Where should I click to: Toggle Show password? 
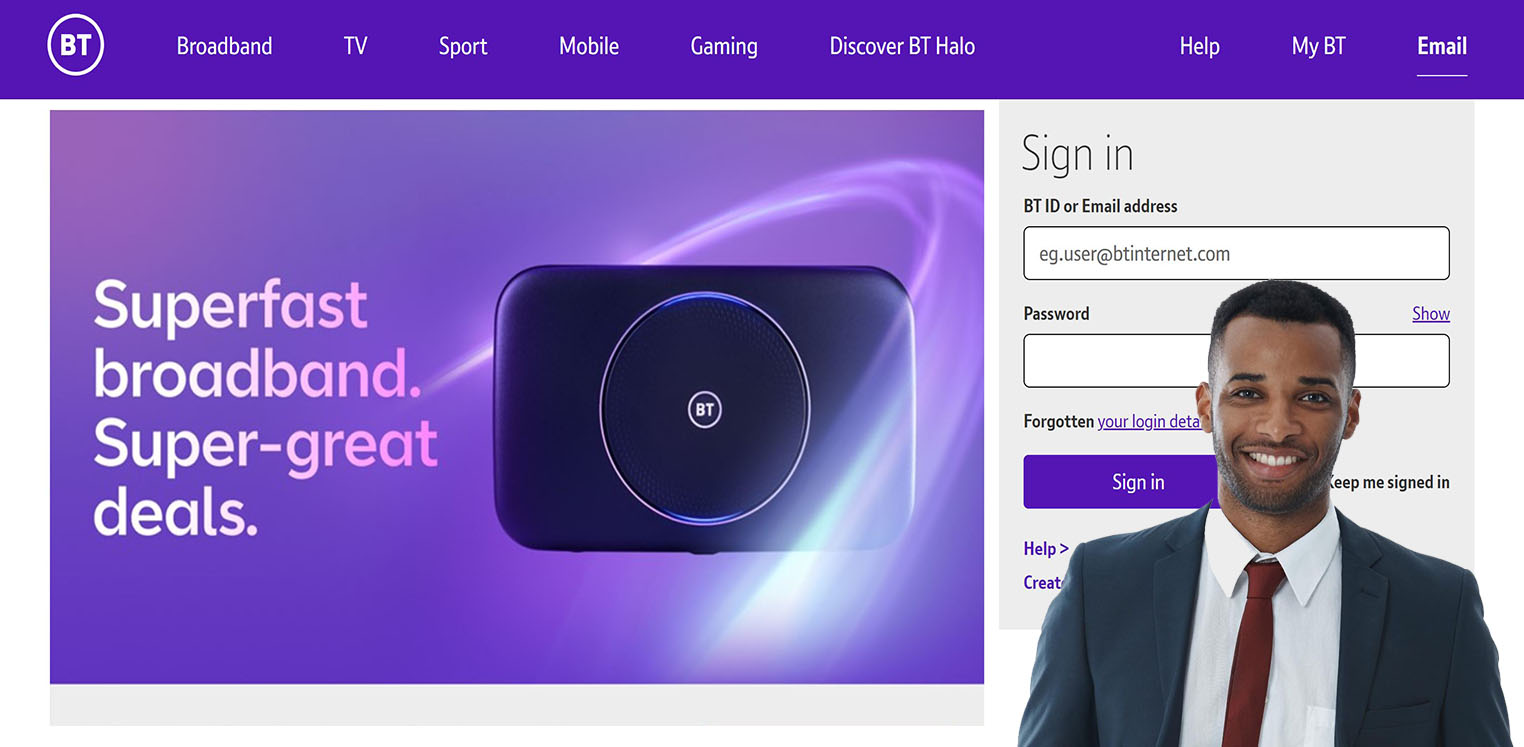tap(1431, 314)
